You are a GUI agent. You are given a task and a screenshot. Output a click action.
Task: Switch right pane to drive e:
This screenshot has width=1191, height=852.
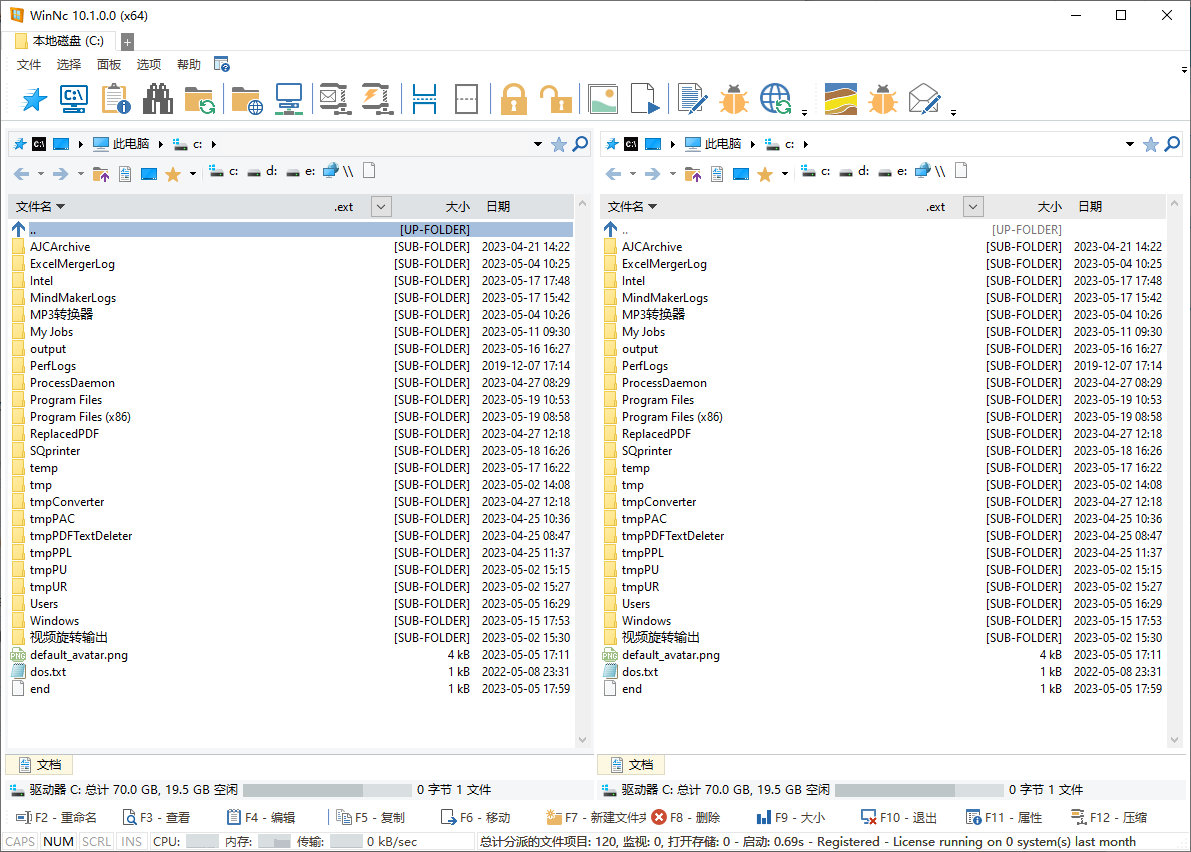tap(892, 172)
